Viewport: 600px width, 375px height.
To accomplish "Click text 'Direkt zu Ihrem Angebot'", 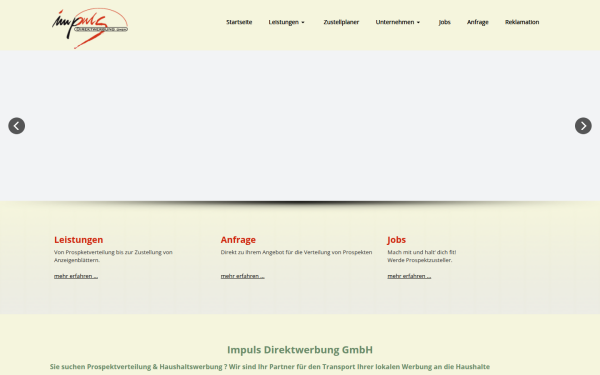I will pyautogui.click(x=251, y=252).
